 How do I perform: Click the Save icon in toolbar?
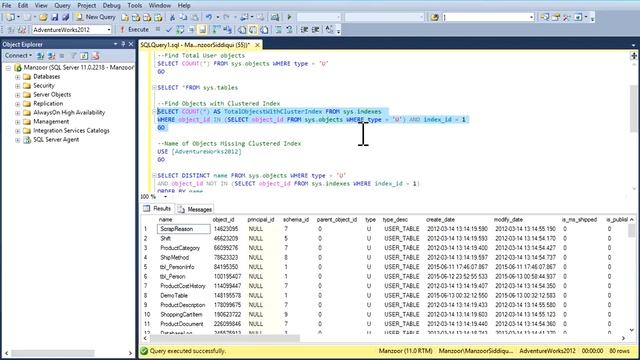54,17
